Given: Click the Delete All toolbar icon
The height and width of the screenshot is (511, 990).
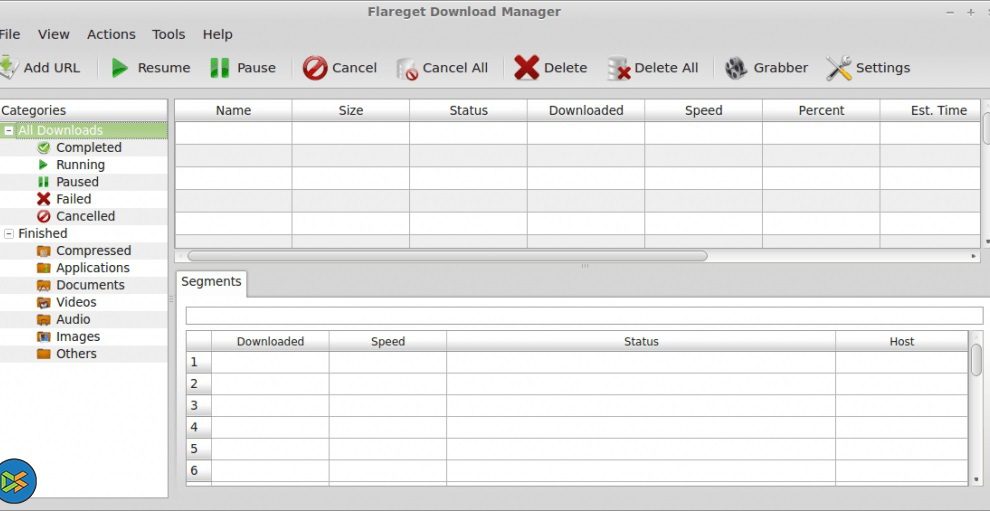Looking at the screenshot, I should coord(619,69).
